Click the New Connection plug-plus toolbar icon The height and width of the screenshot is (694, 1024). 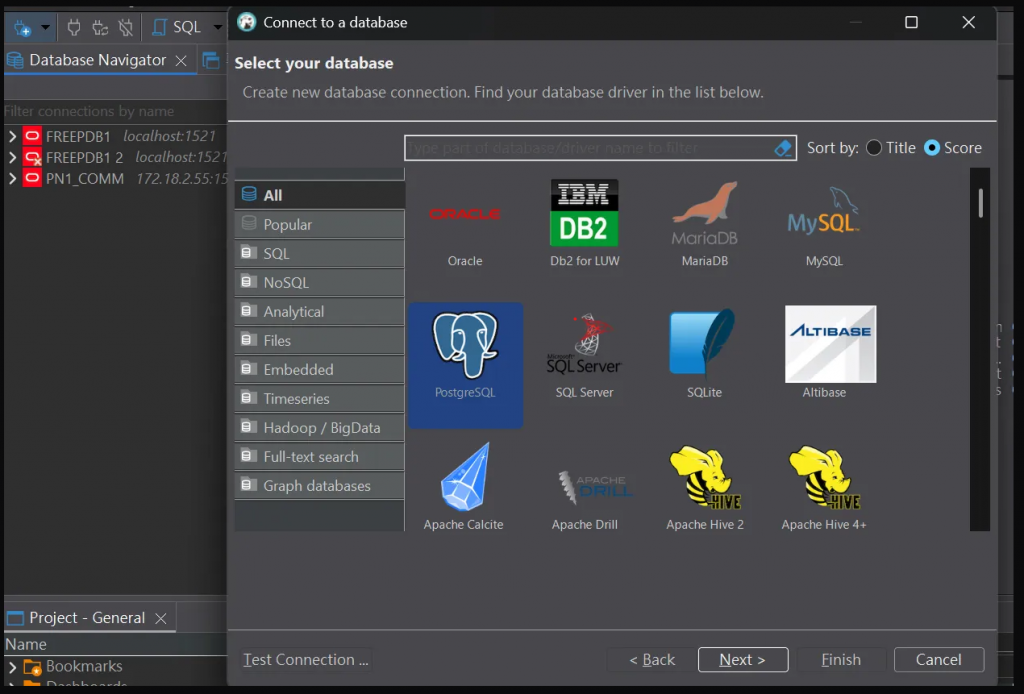(x=22, y=27)
